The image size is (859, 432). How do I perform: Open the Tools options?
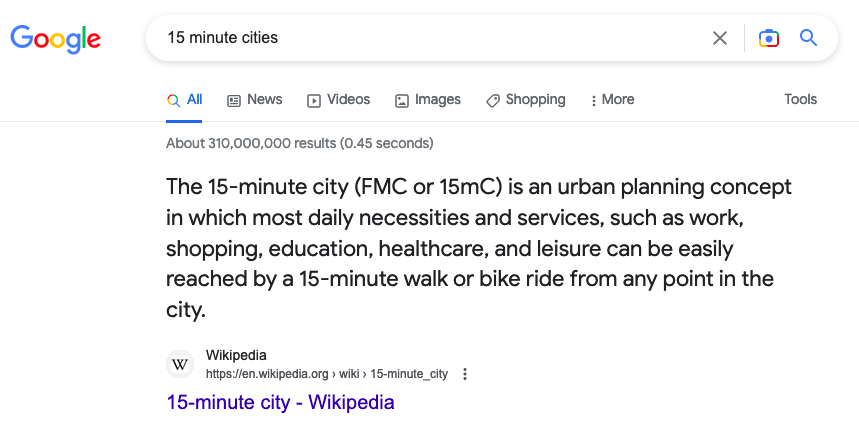coord(800,99)
